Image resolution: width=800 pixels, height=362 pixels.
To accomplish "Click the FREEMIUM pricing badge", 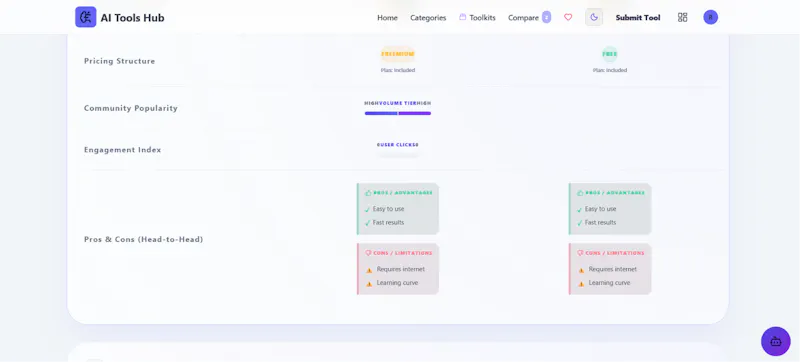I will pyautogui.click(x=398, y=54).
